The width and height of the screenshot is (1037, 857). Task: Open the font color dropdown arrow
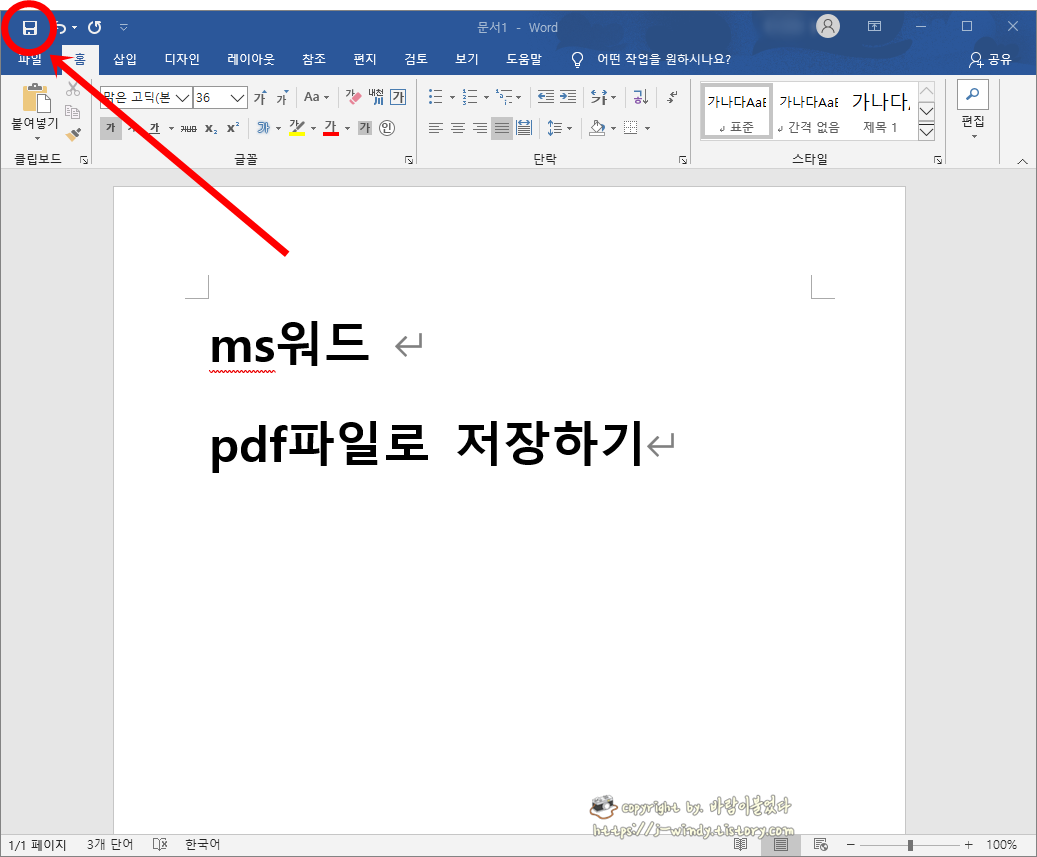pyautogui.click(x=347, y=128)
